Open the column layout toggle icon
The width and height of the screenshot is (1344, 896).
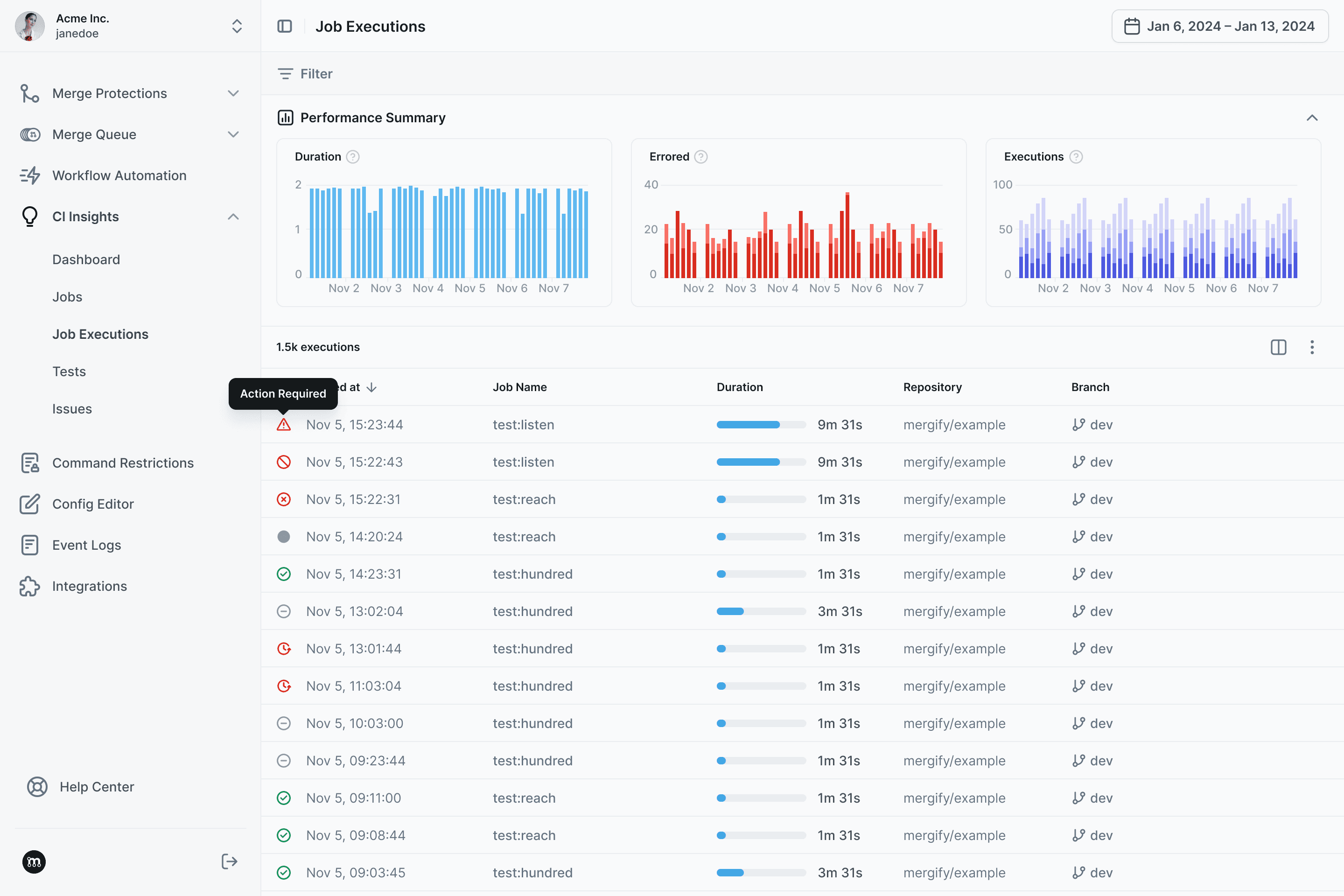(x=1278, y=347)
